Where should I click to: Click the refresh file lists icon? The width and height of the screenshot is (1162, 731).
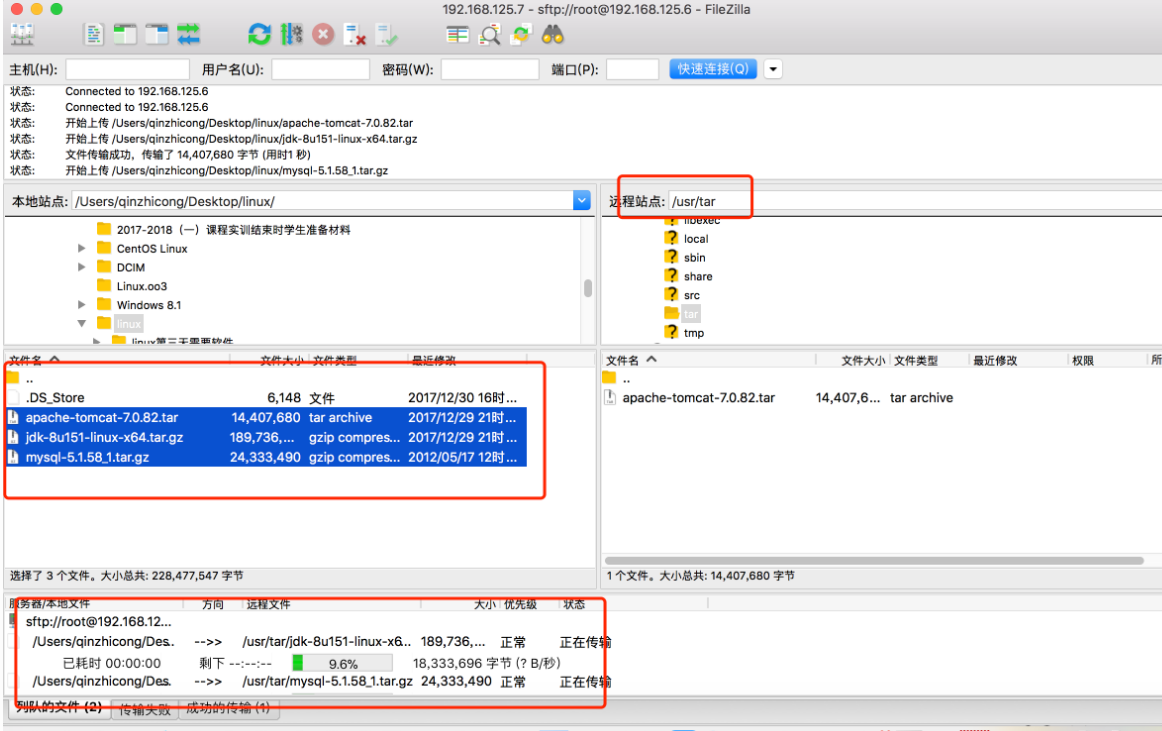pyautogui.click(x=260, y=35)
